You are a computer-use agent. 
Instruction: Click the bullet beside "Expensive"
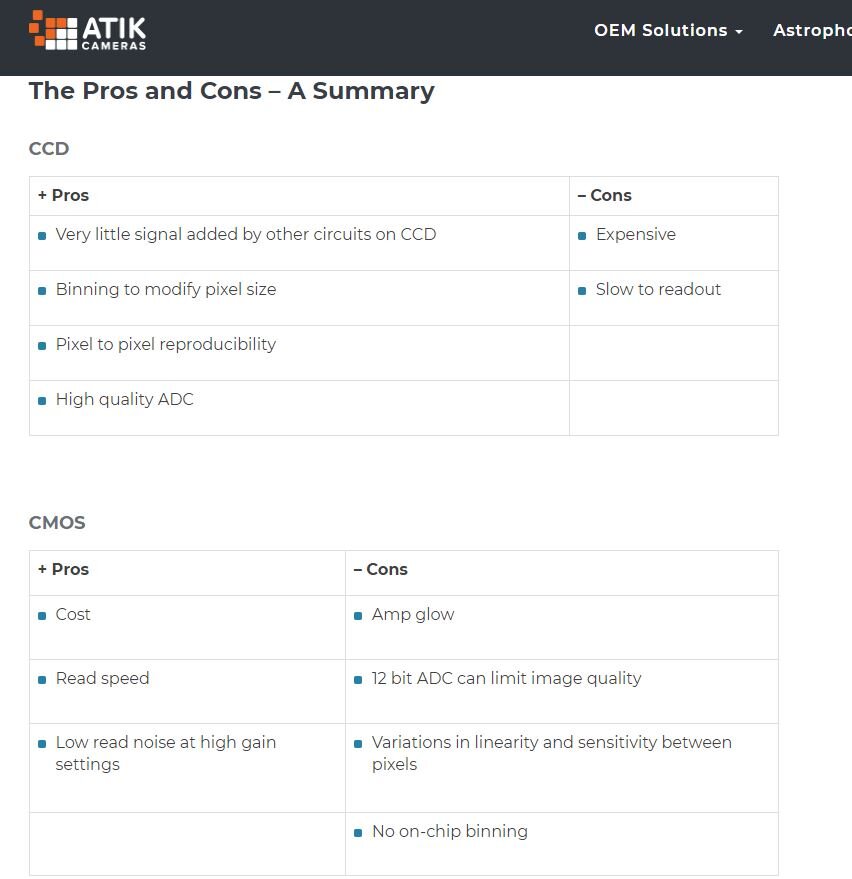tap(582, 236)
